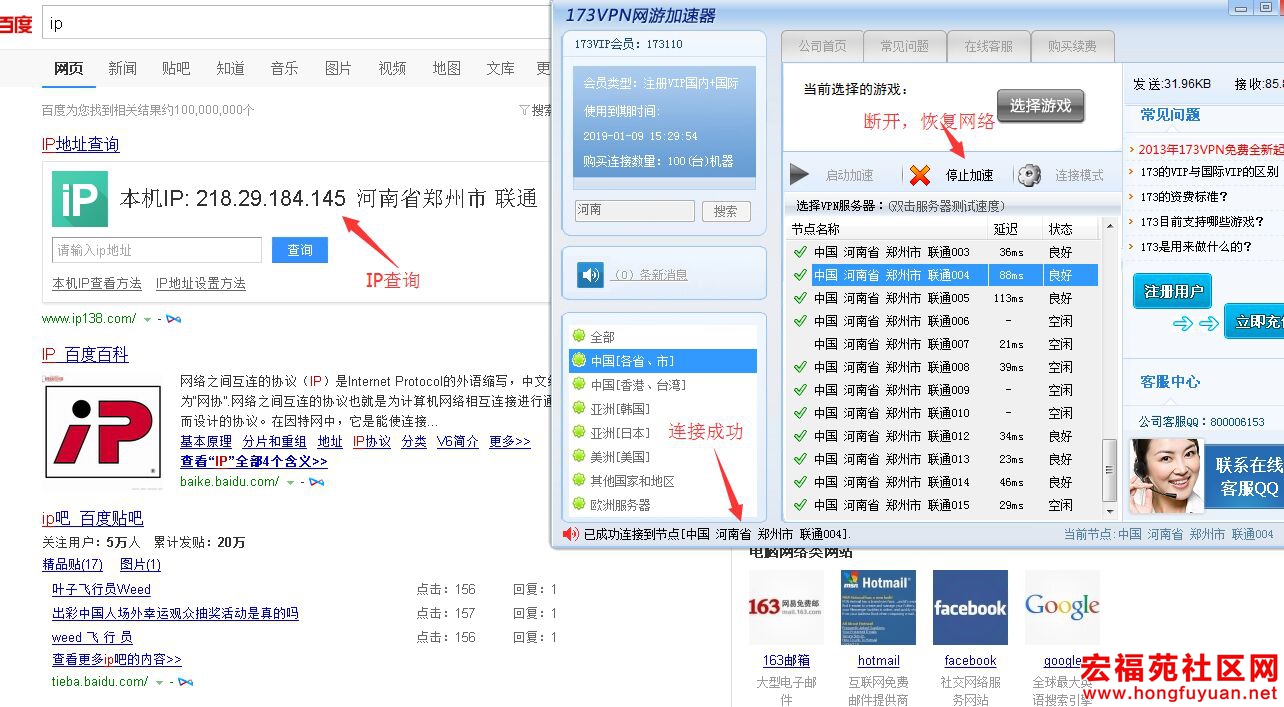This screenshot has width=1284, height=707.
Task: Click the gear icon for 连接模式
Action: pos(1029,176)
